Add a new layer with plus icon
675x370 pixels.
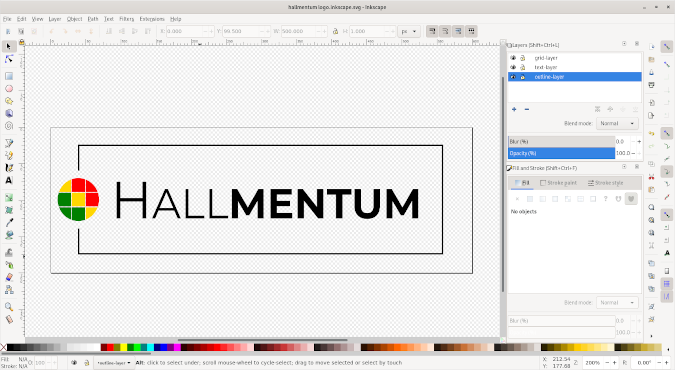pyautogui.click(x=514, y=109)
